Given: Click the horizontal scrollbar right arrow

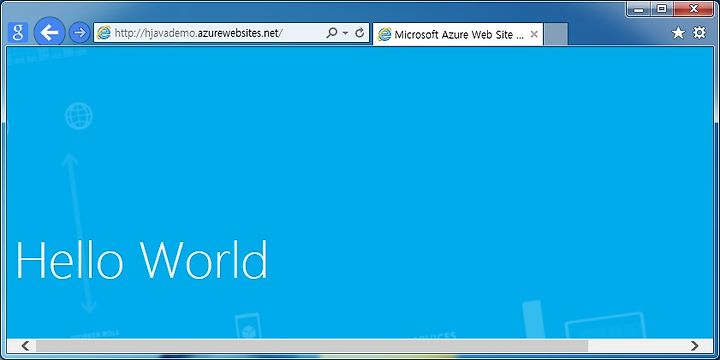Looking at the screenshot, I should tap(695, 346).
